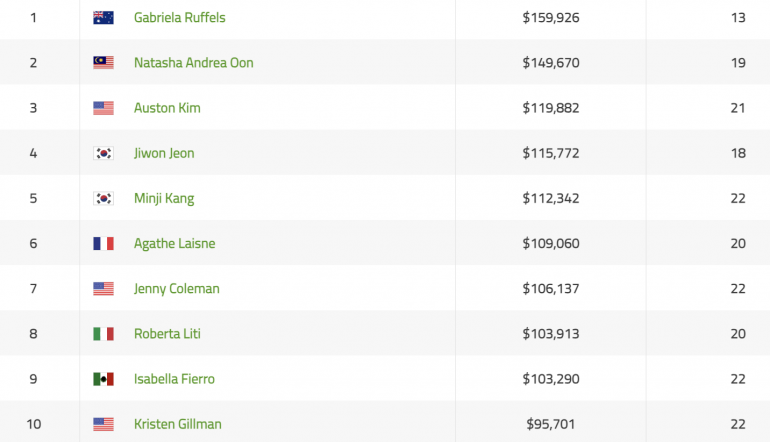Click the Italian flag beside Roberta Liti
770x442 pixels.
(103, 334)
